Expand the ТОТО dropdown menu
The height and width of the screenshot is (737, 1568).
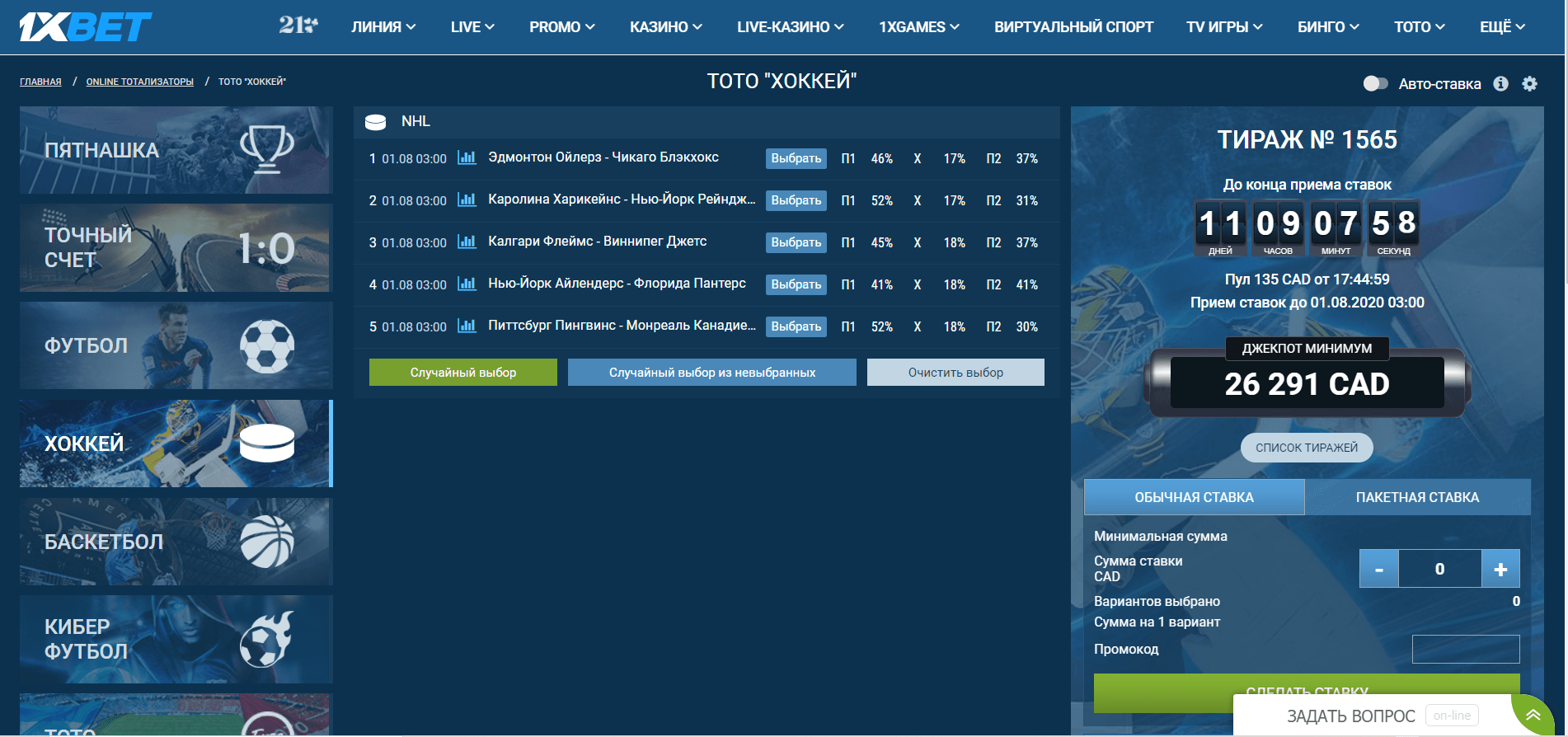pyautogui.click(x=1420, y=27)
